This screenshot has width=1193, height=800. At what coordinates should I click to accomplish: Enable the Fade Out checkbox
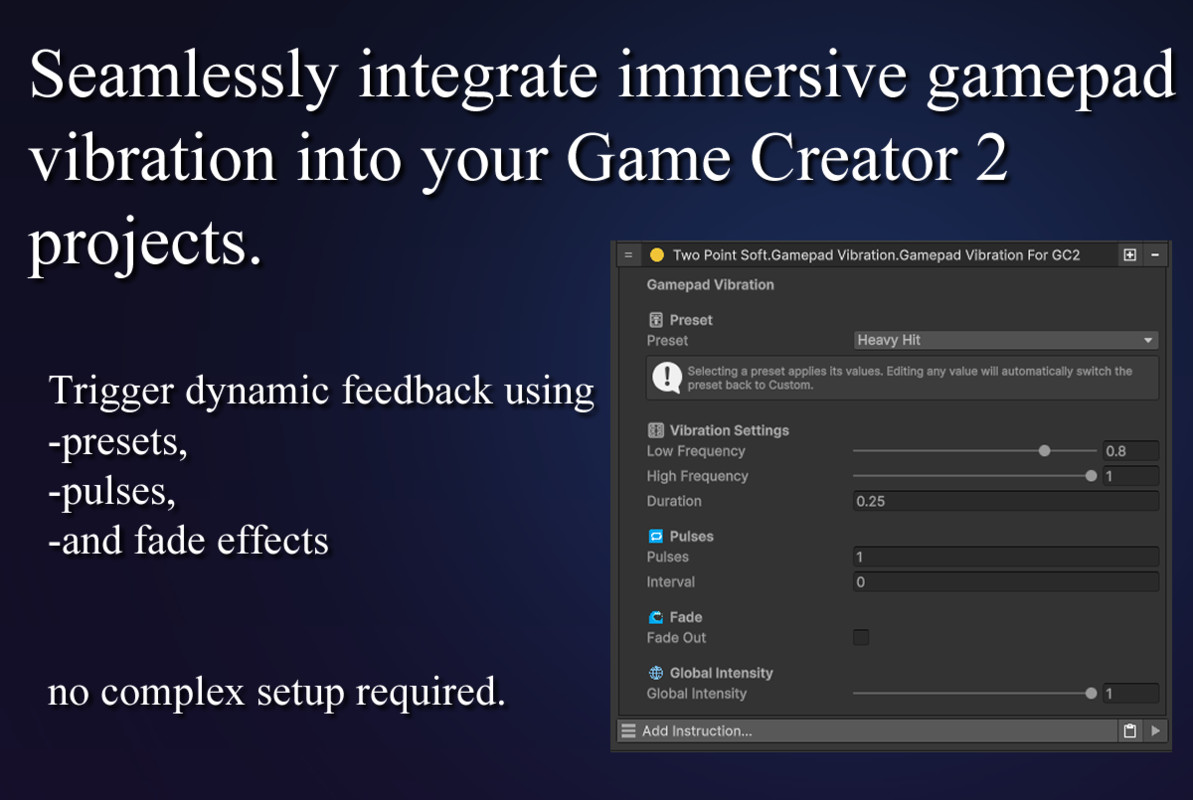click(861, 637)
